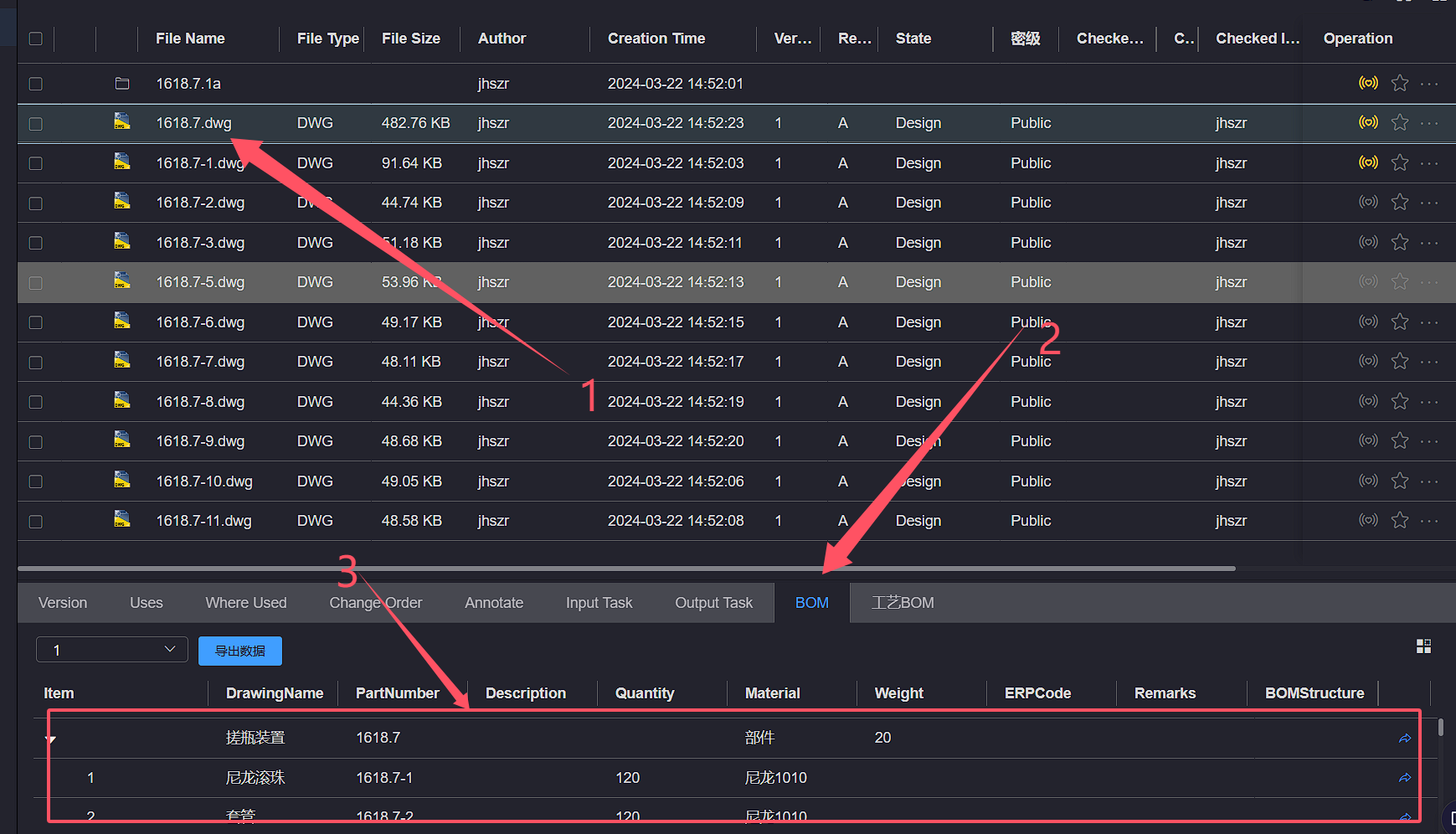Star the 1618.7-5.dwg file
The width and height of the screenshot is (1456, 834).
point(1400,282)
